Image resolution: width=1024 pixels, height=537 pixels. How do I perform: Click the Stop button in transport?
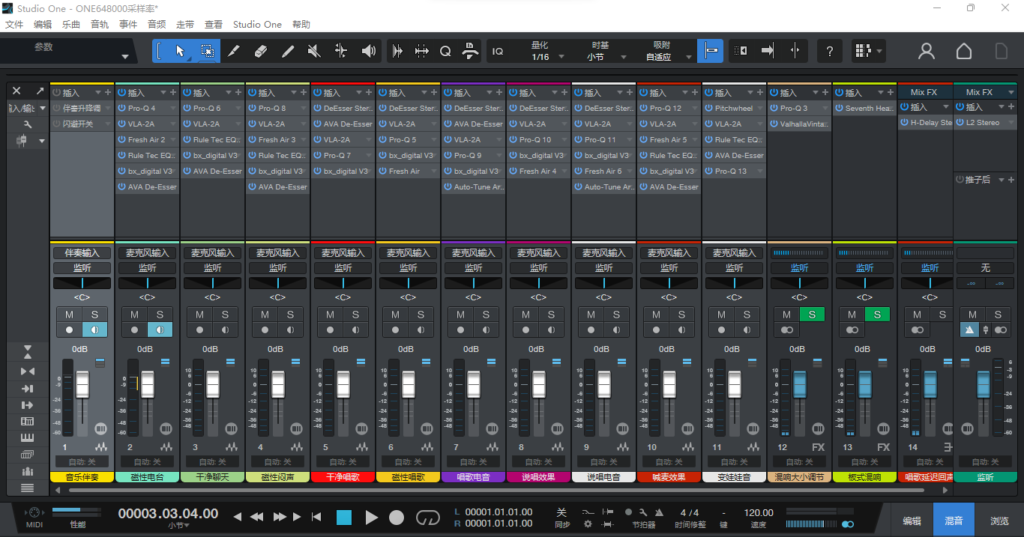(x=344, y=517)
